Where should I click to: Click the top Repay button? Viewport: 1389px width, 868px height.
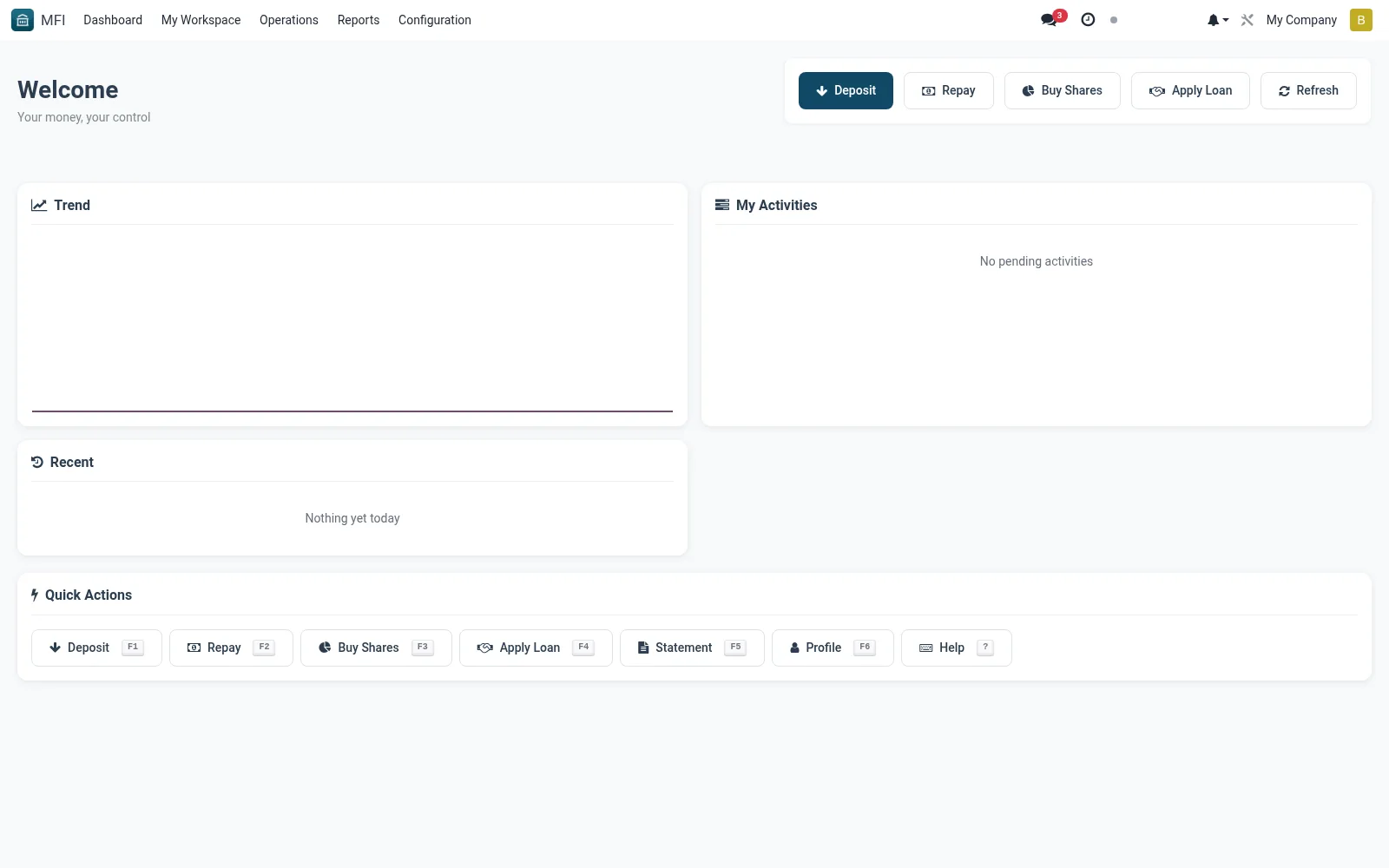pyautogui.click(x=948, y=90)
